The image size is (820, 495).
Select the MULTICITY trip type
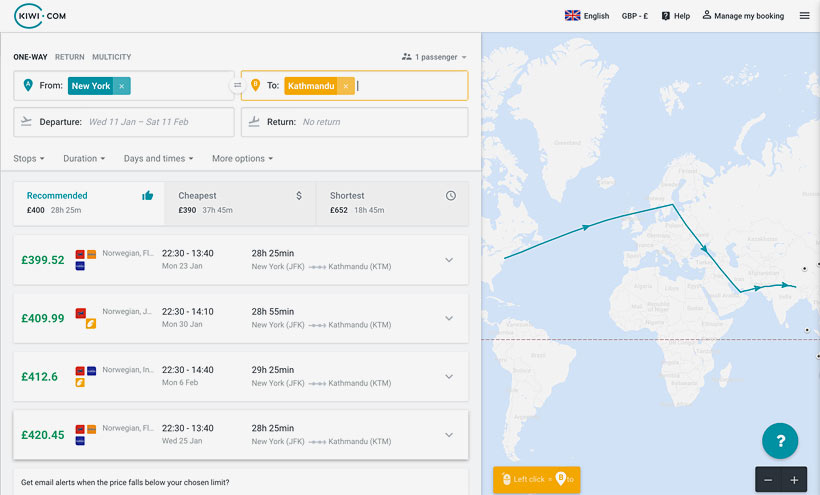click(111, 57)
